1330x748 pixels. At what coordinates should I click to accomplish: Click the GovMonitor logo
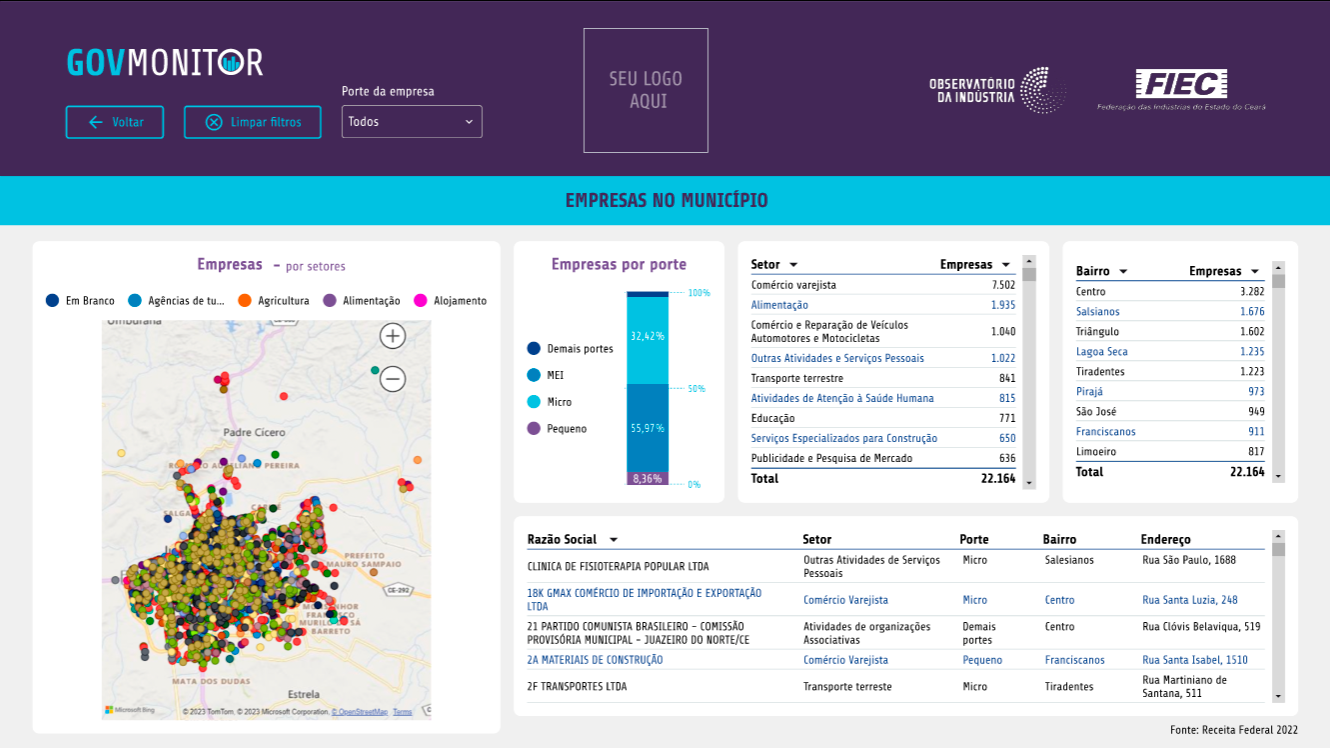click(165, 62)
